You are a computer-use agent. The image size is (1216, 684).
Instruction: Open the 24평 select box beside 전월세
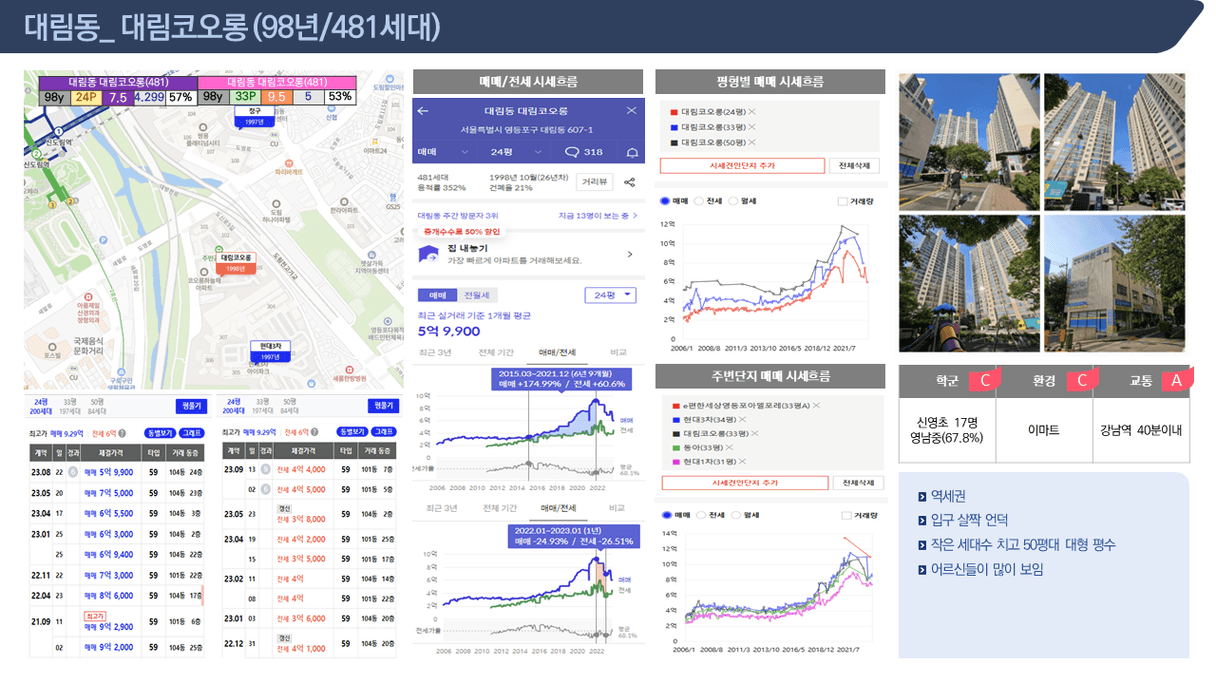(610, 295)
